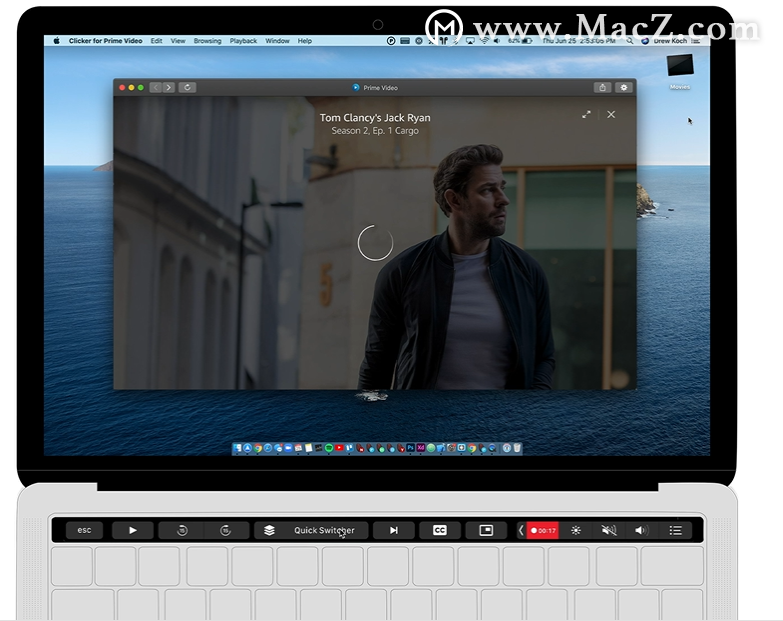The image size is (783, 621).
Task: Click the battery status indicator
Action: tap(520, 41)
